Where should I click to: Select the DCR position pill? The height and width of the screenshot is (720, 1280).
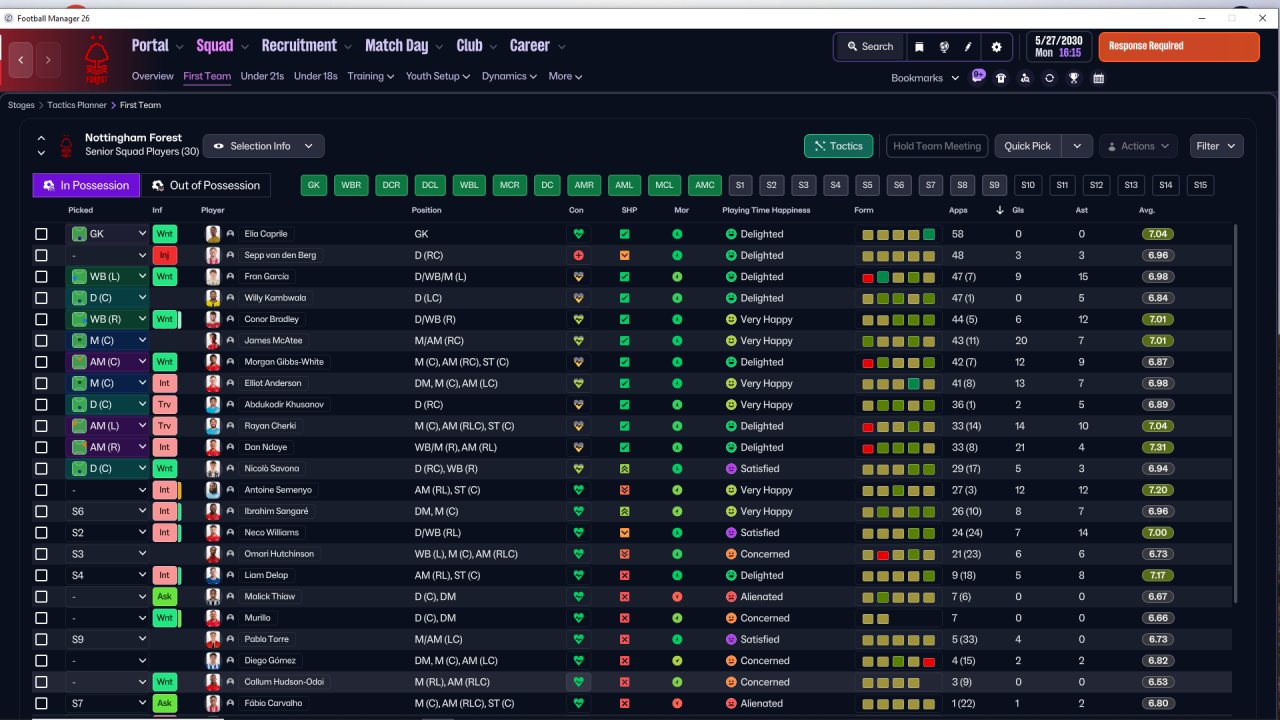point(390,185)
